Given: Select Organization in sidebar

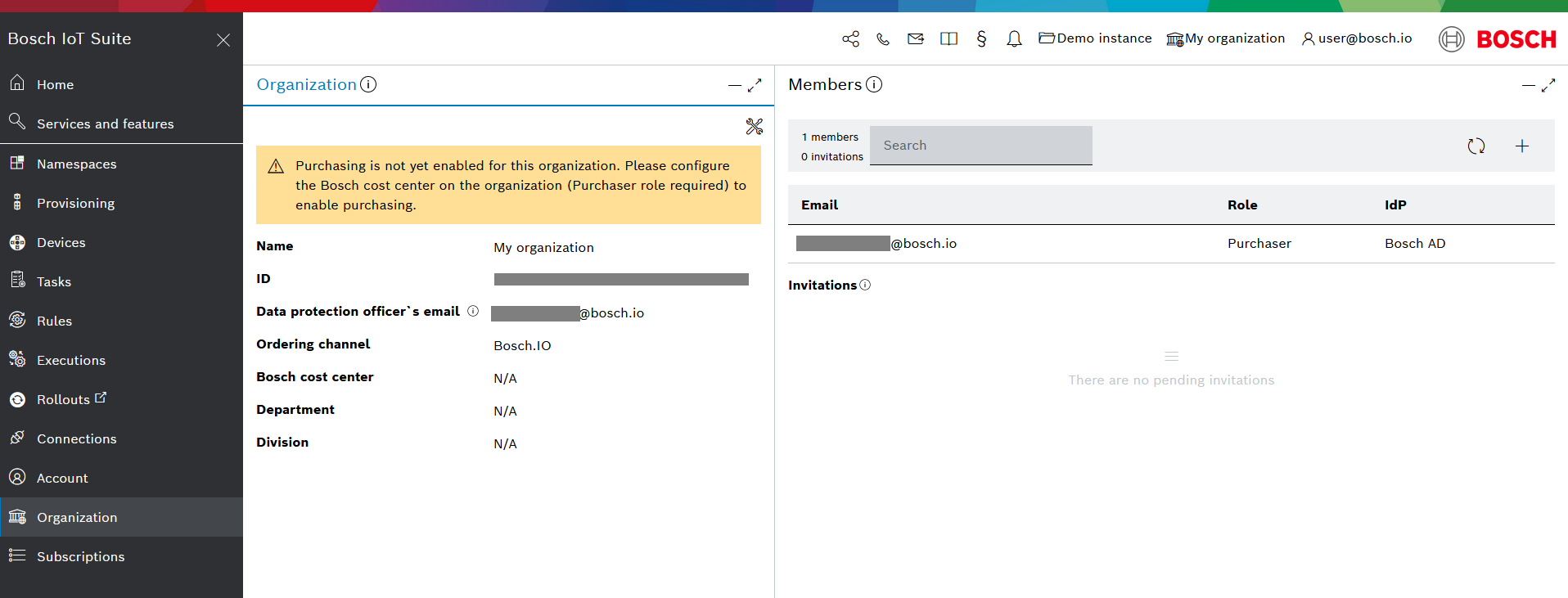Looking at the screenshot, I should [x=121, y=517].
